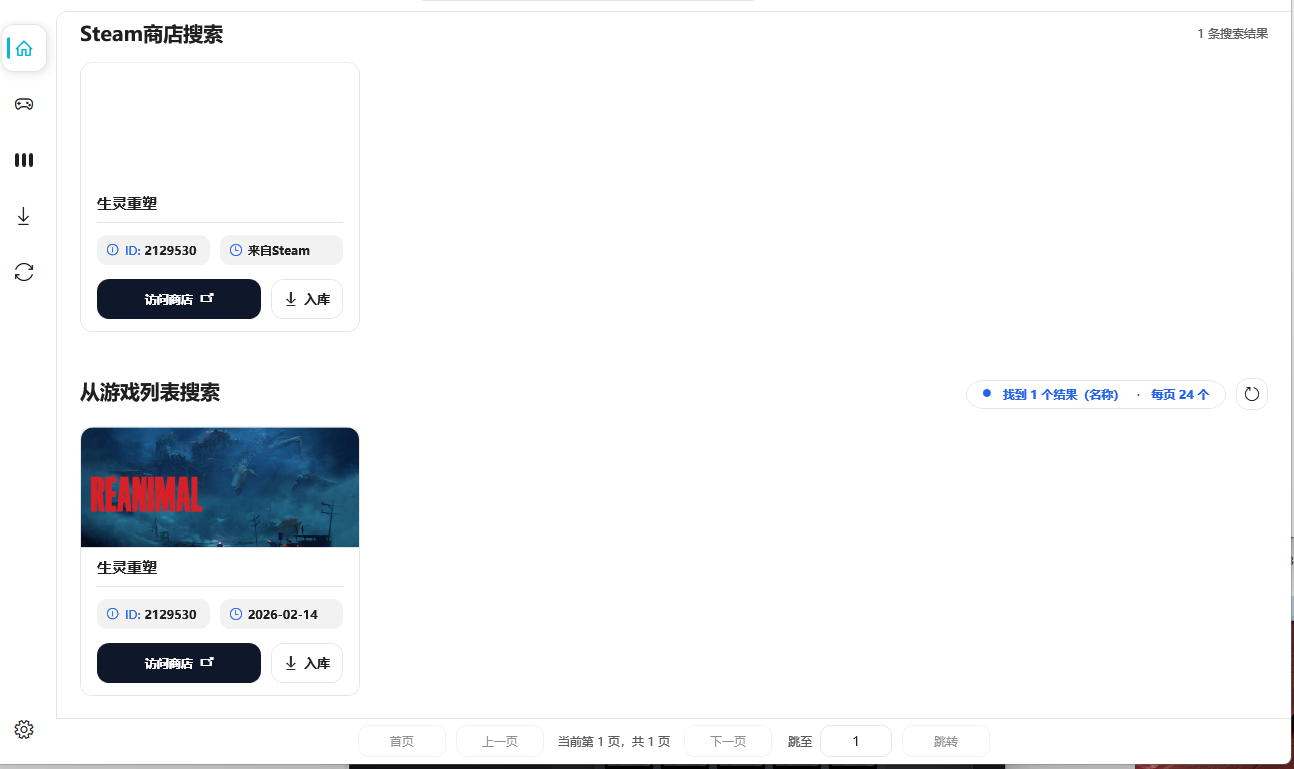Image resolution: width=1294 pixels, height=769 pixels.
Task: Open the downloads sidebar icon
Action: (24, 216)
